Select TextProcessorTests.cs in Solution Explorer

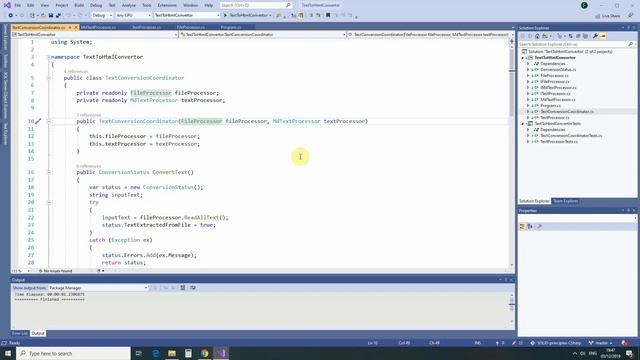tap(559, 142)
